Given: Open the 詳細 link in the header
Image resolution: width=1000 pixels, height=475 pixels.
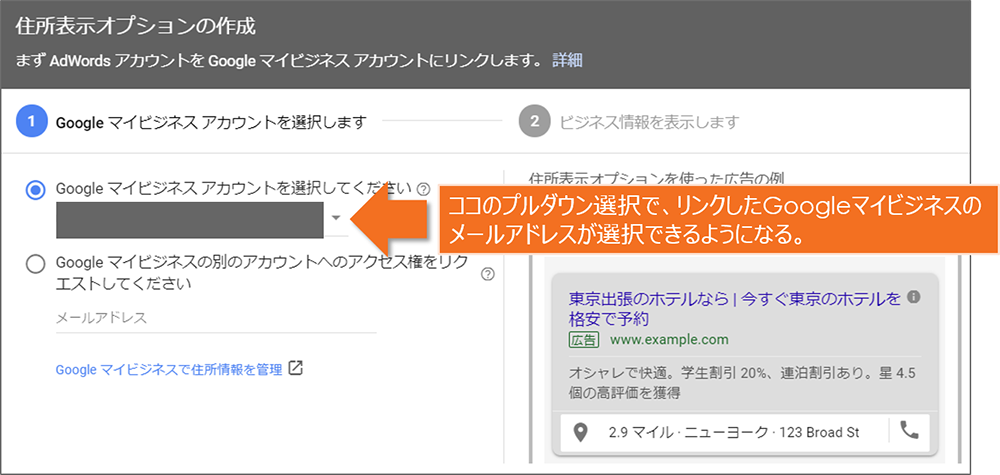Looking at the screenshot, I should point(567,61).
